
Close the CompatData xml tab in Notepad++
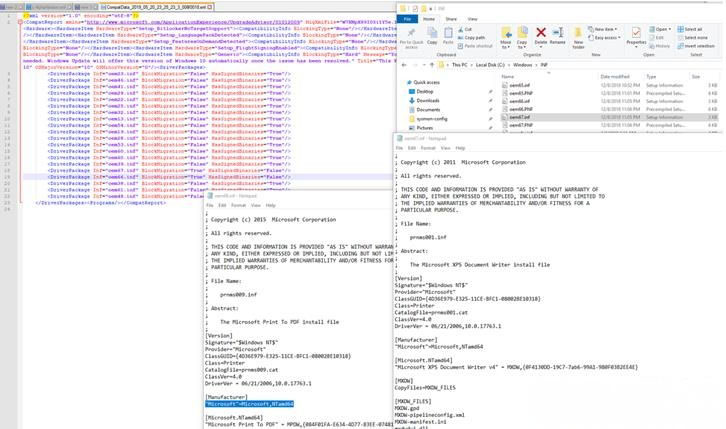click(x=210, y=7)
